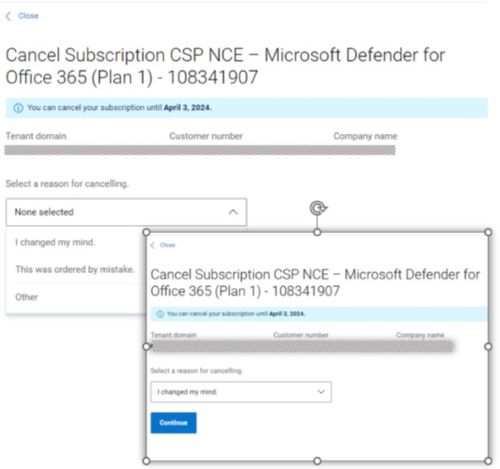Click the right-middle resize handle of the picture
The height and width of the screenshot is (469, 500).
488,347
